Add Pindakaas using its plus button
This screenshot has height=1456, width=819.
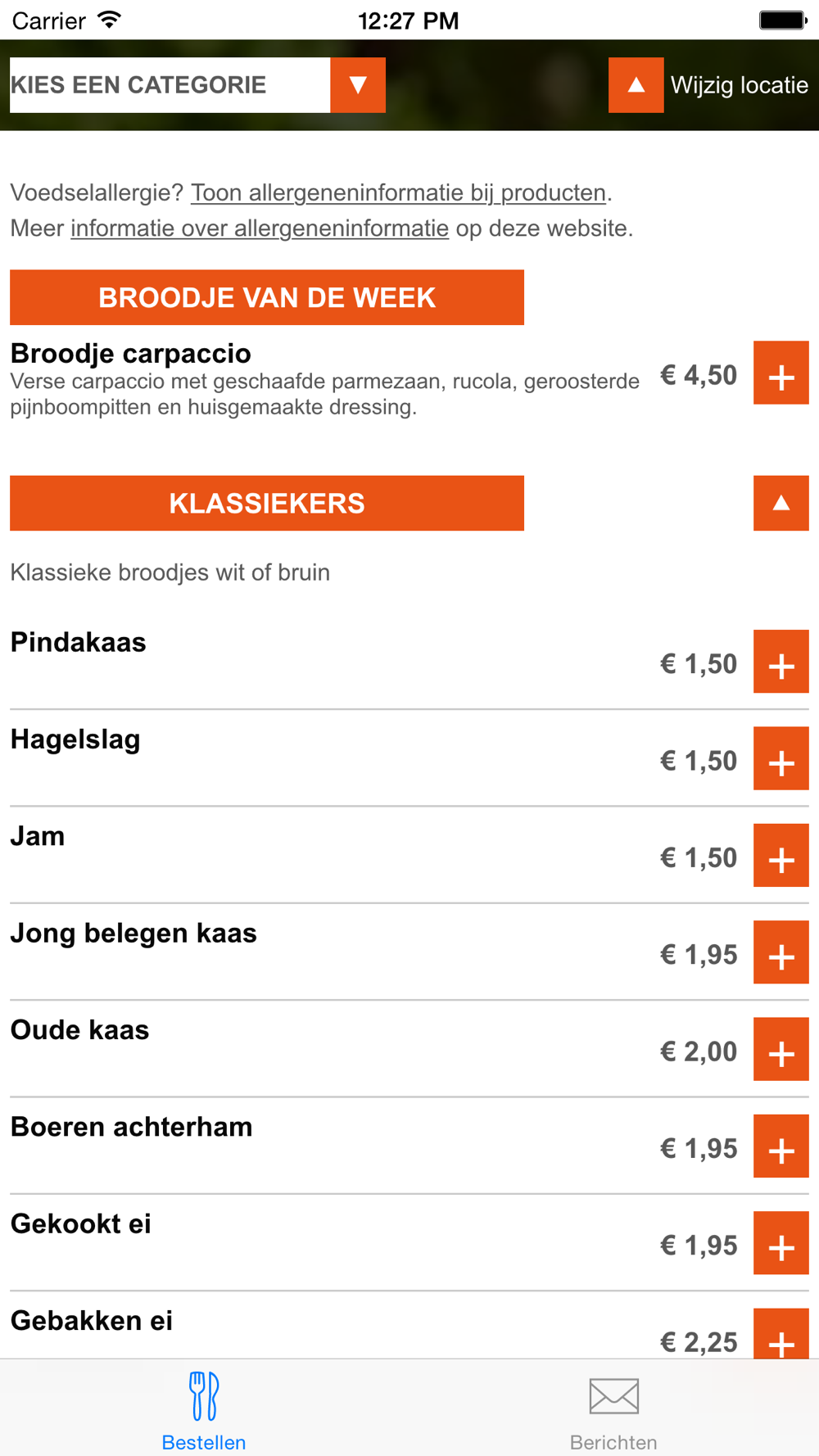781,662
